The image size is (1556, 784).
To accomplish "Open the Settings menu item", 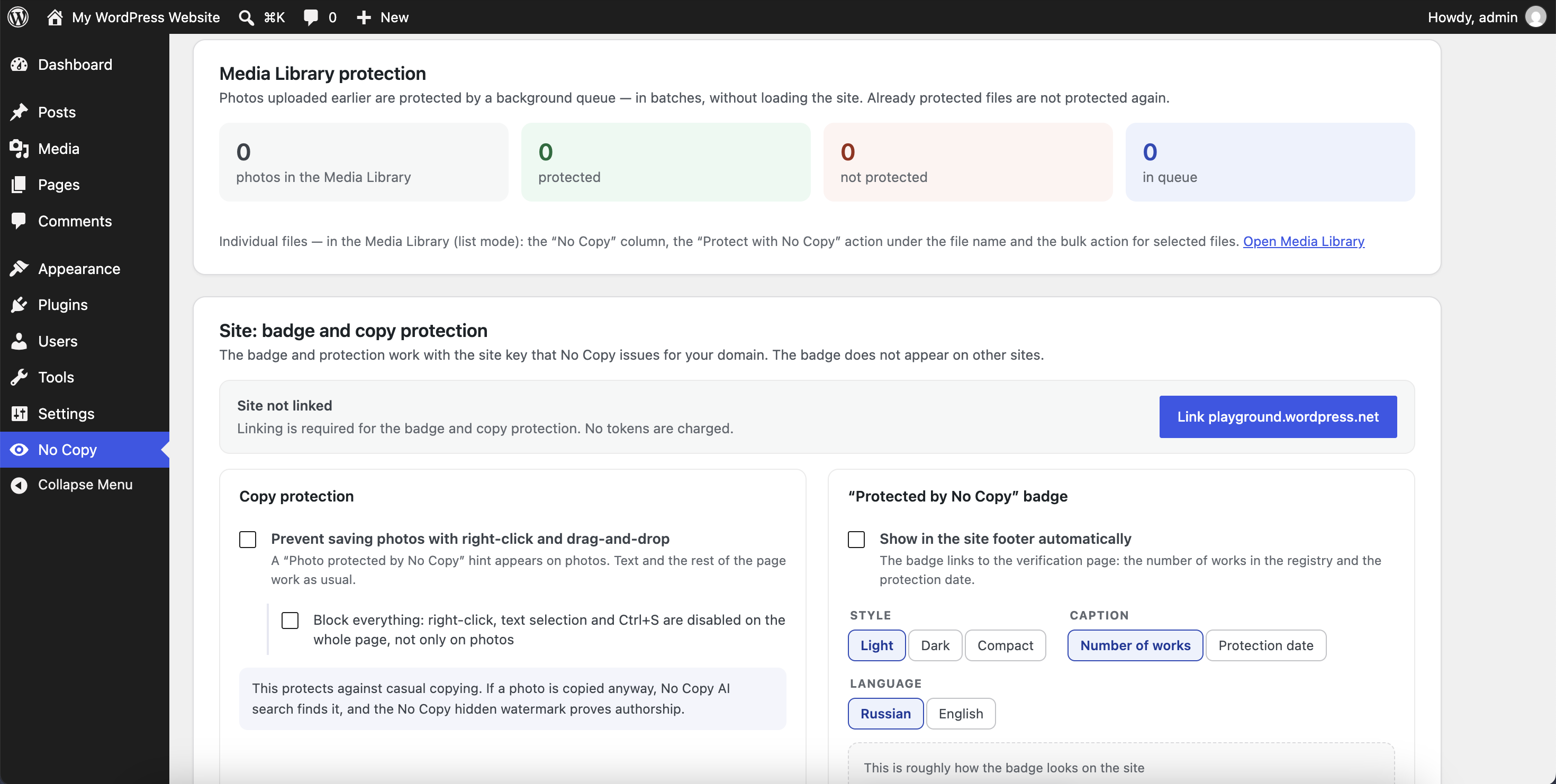I will (x=85, y=414).
